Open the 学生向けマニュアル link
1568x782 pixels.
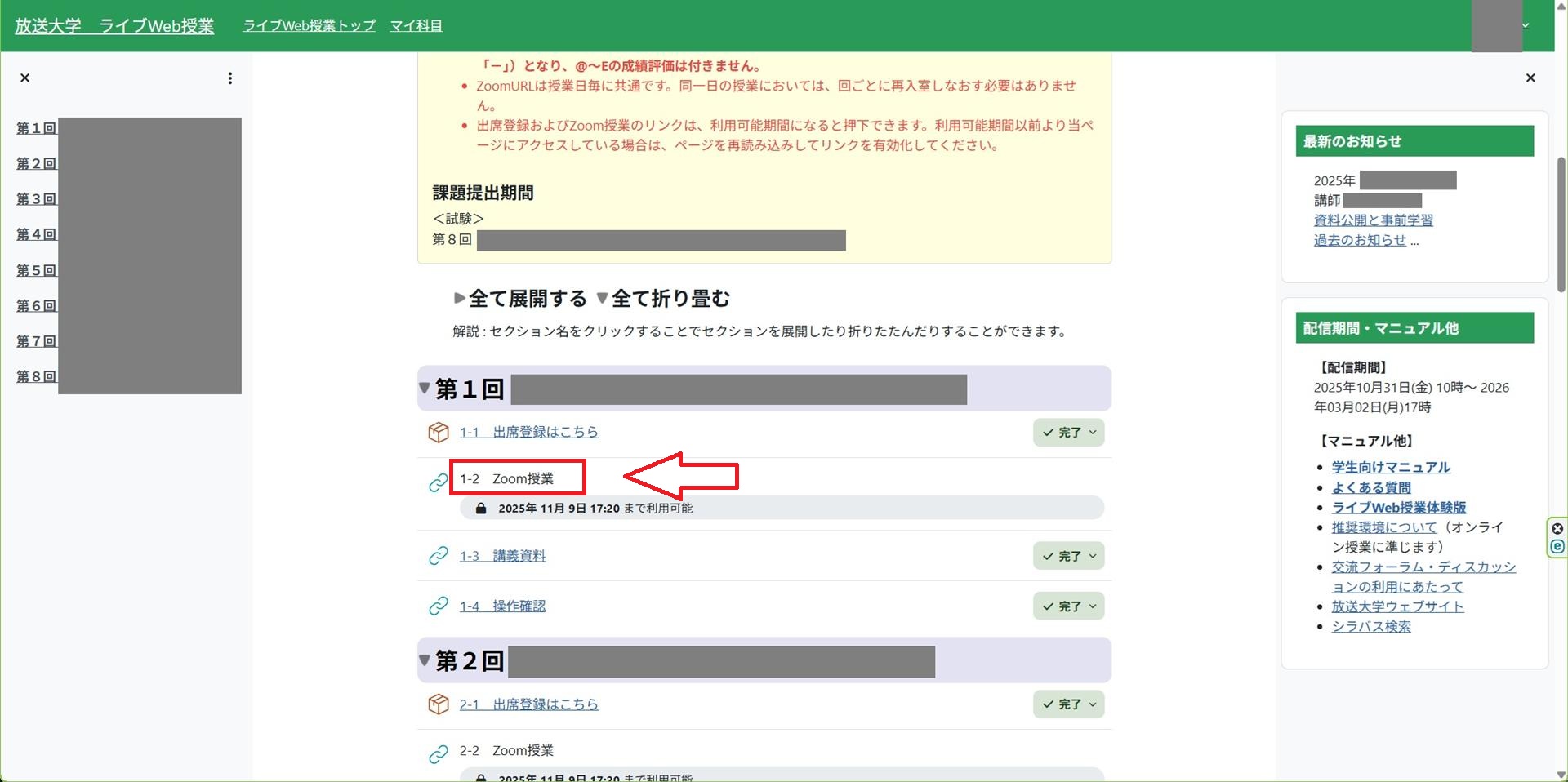coord(1391,468)
